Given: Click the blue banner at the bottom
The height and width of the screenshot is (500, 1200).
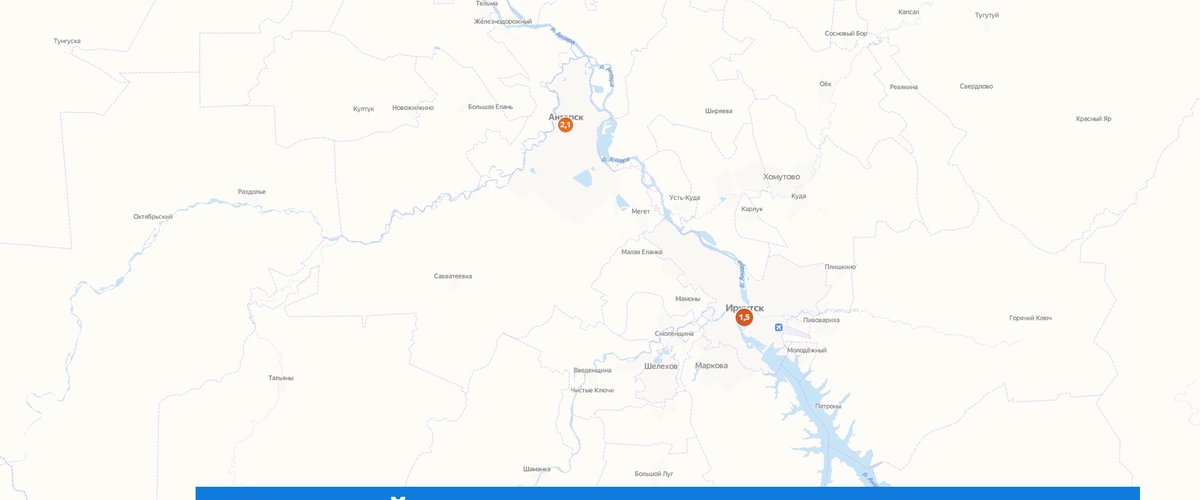Looking at the screenshot, I should coord(667,493).
